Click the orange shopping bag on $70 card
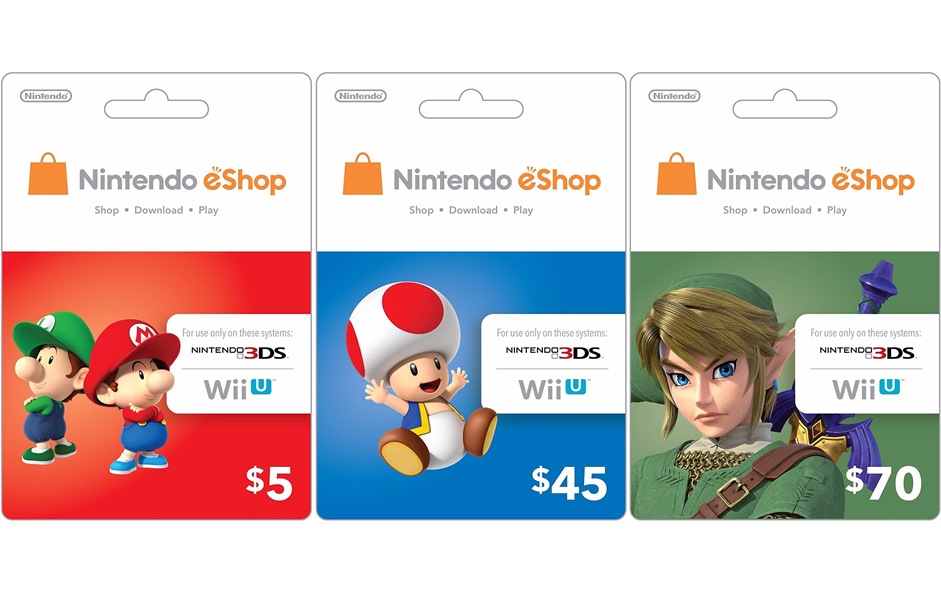Image resolution: width=941 pixels, height=607 pixels. point(676,174)
